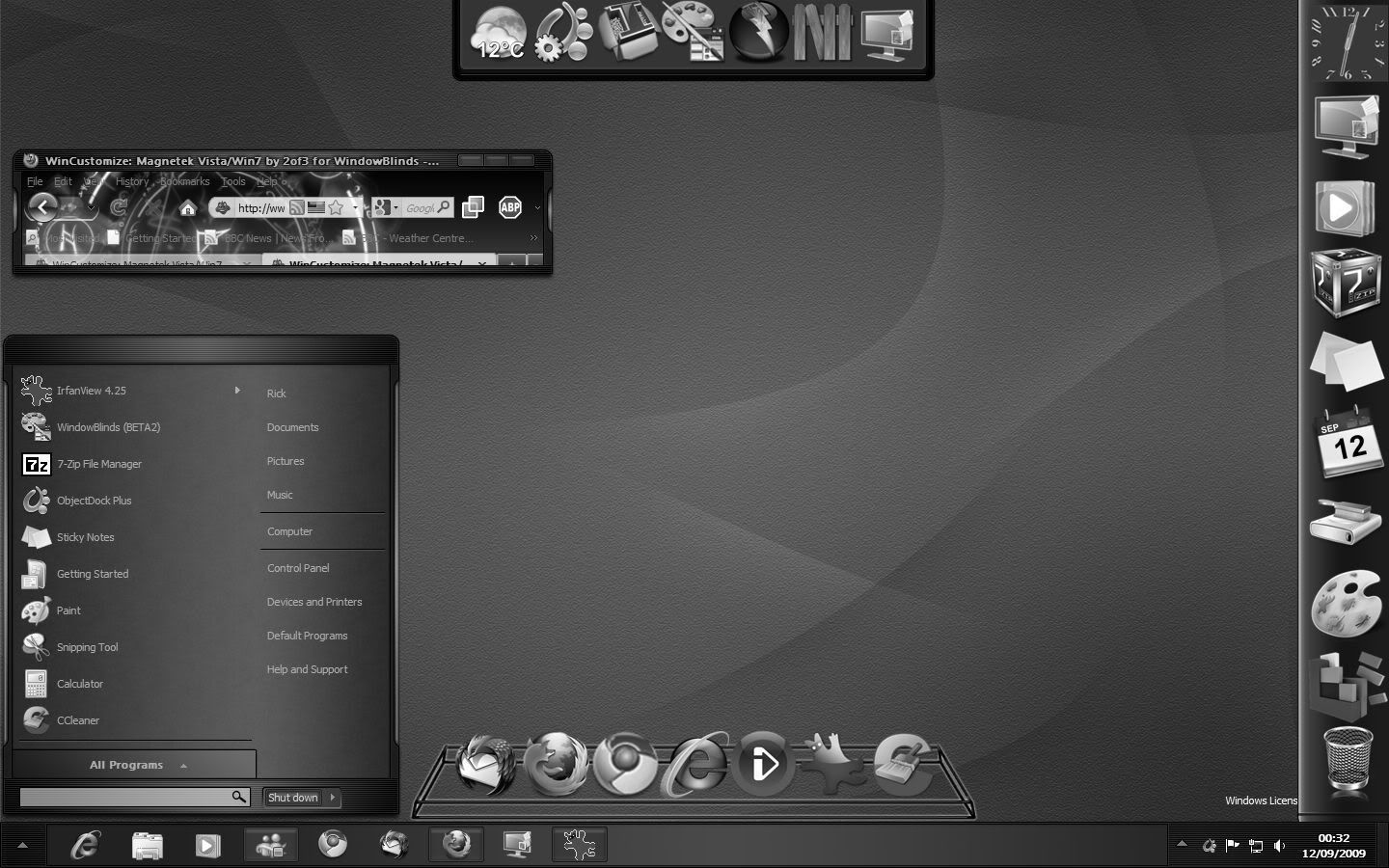Launch CCleaner from the bottom dock
The height and width of the screenshot is (868, 1389).
point(903,764)
